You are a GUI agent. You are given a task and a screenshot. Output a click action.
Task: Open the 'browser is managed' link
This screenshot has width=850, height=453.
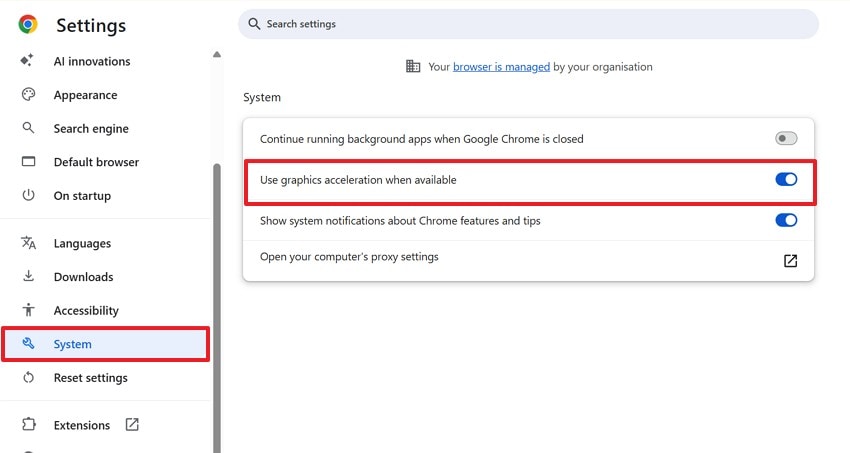pos(501,67)
